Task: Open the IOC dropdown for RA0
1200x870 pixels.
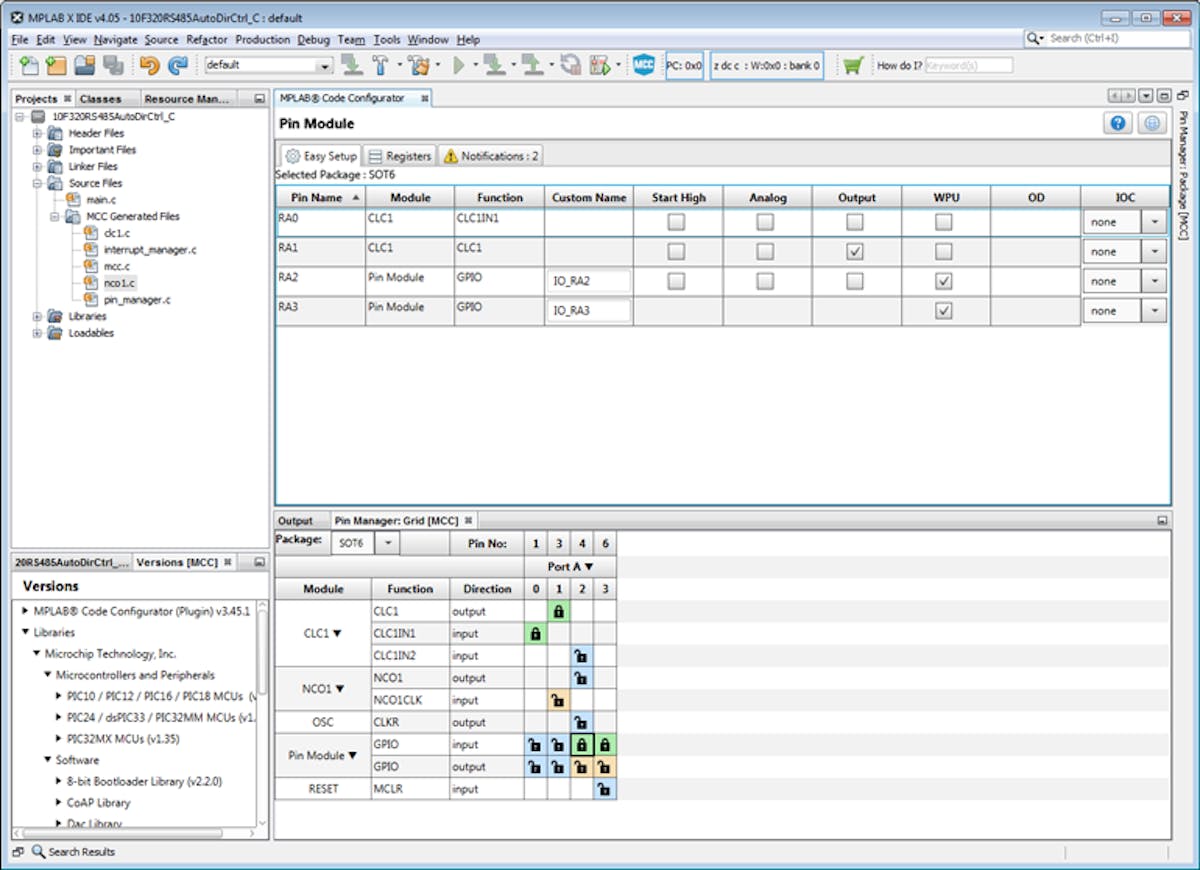Action: coord(1154,222)
